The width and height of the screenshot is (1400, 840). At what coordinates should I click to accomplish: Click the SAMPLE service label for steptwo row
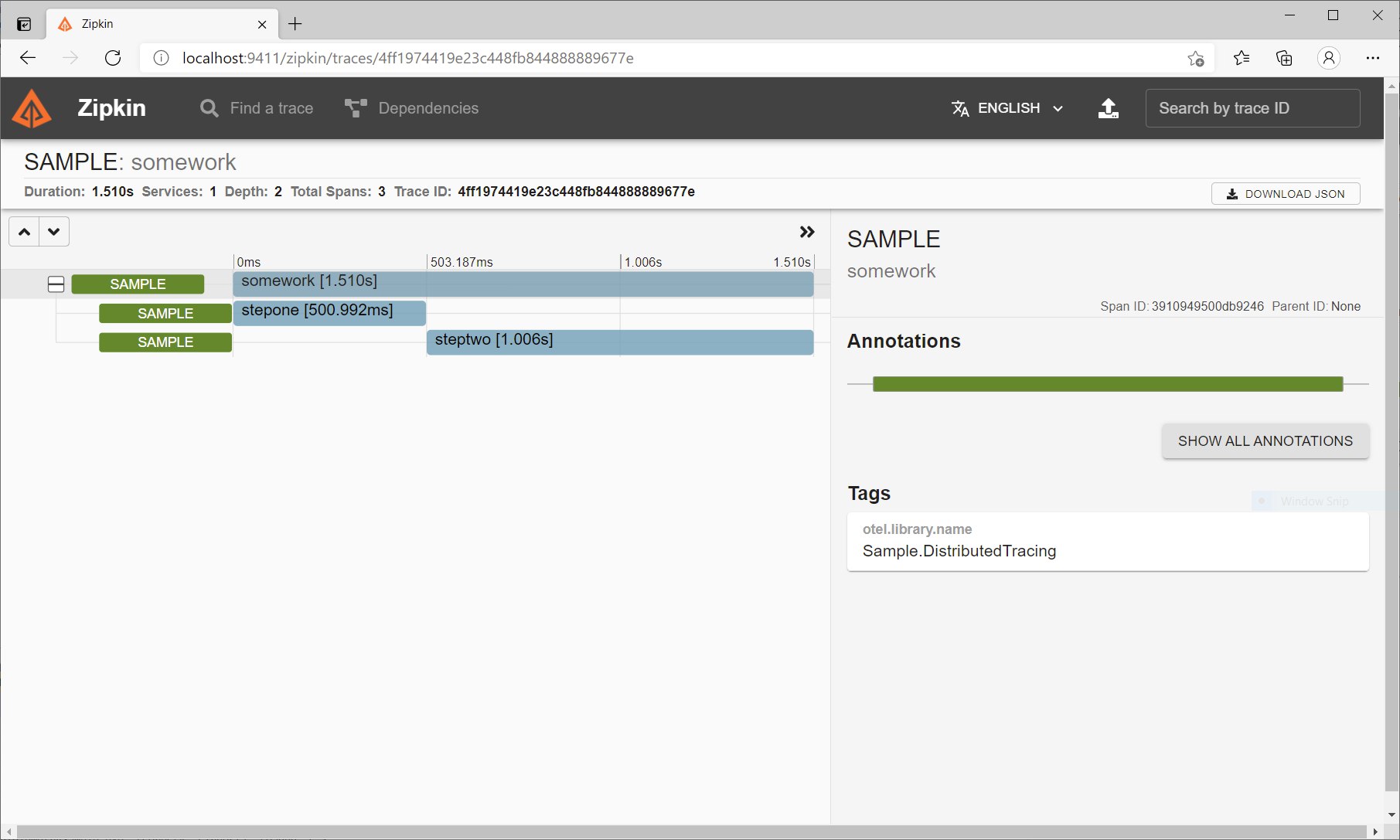pyautogui.click(x=165, y=342)
